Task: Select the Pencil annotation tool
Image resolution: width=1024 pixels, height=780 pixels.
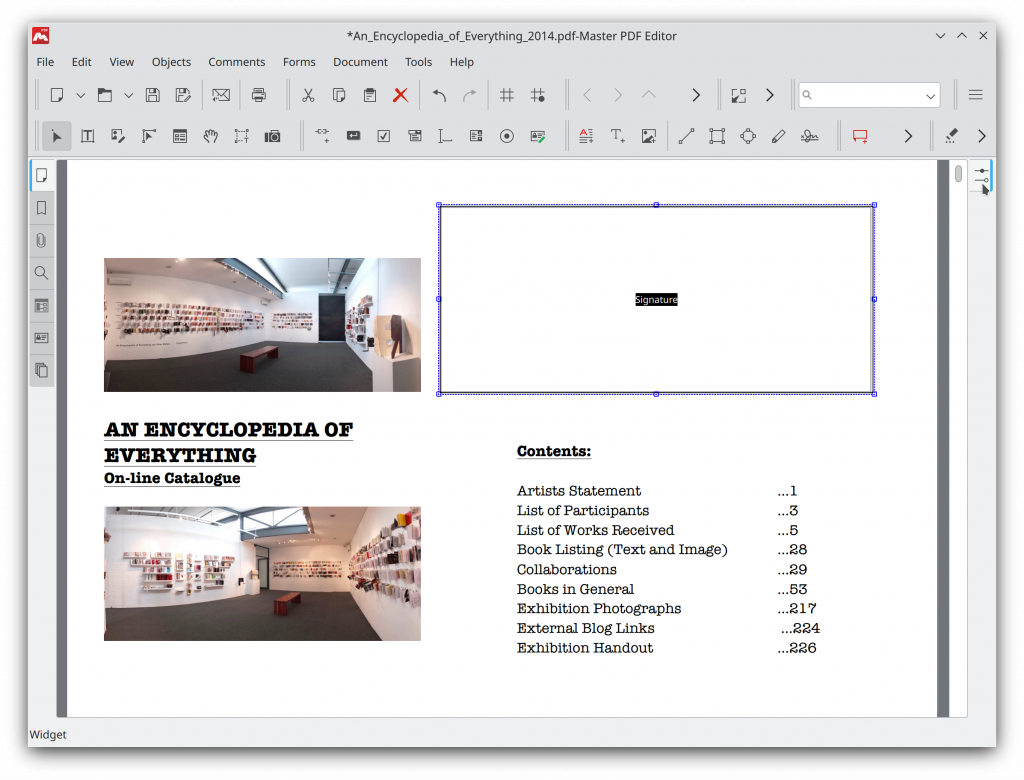Action: click(x=779, y=135)
